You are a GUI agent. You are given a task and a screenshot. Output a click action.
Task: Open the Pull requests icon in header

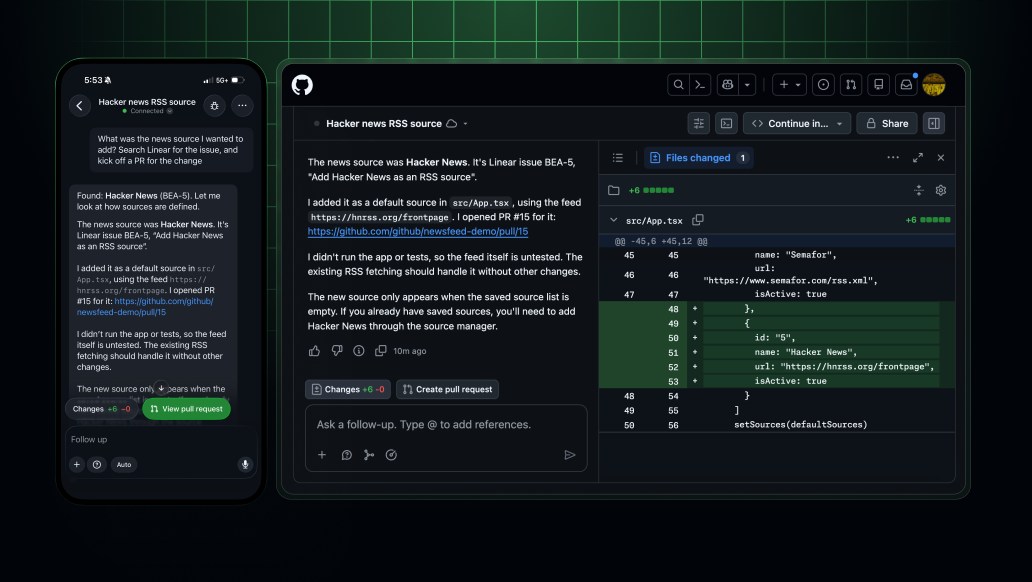[851, 85]
